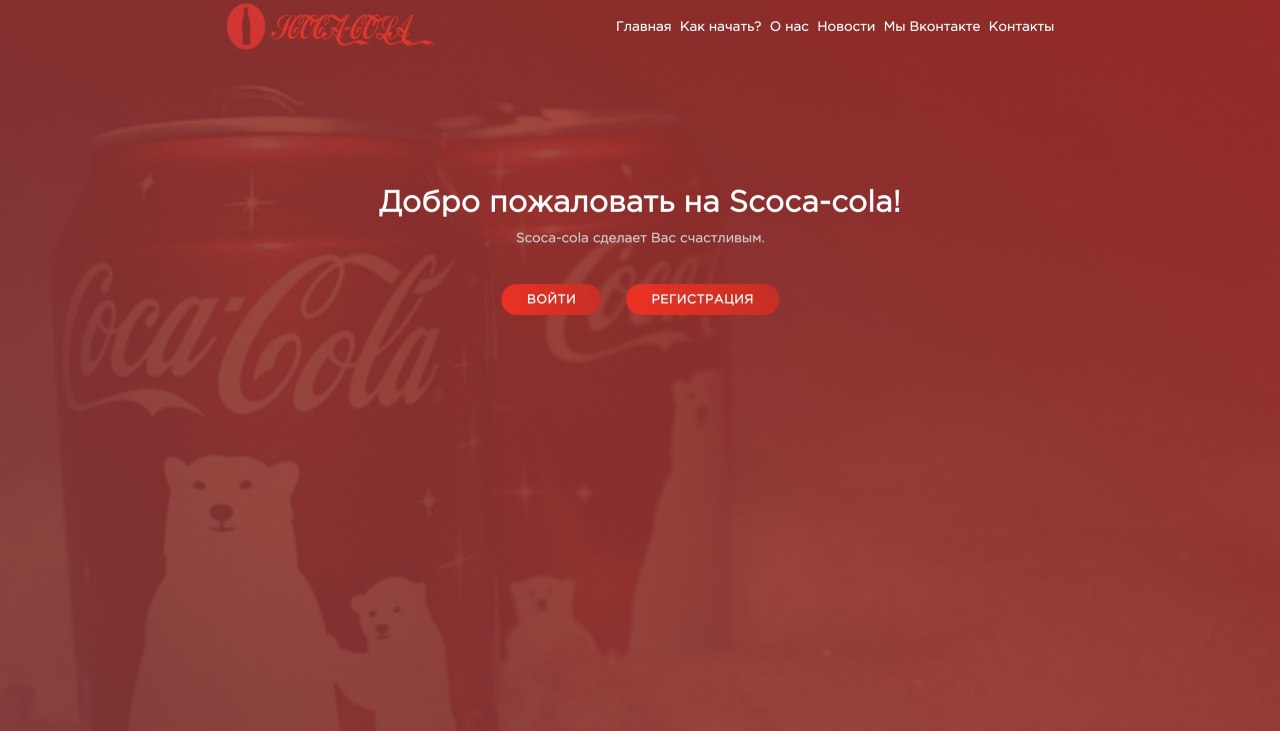The height and width of the screenshot is (731, 1280).
Task: Open the Главная menu item
Action: coord(643,27)
